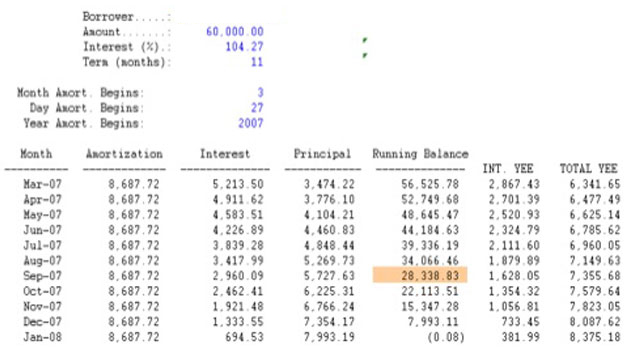
Task: Select the Mar-07 month cell
Action: tap(42, 184)
